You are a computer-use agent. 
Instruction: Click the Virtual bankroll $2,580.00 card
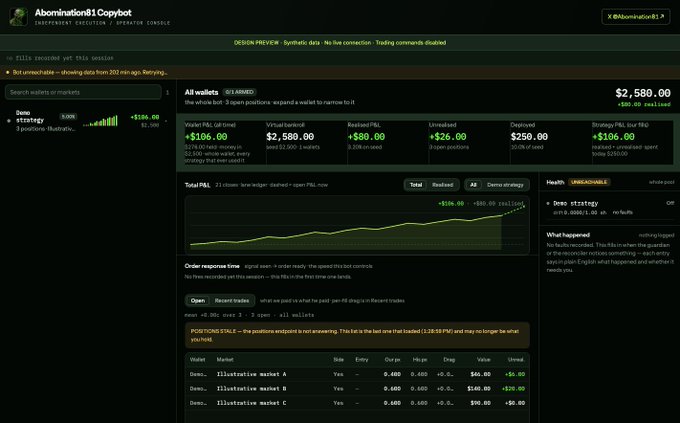point(306,142)
